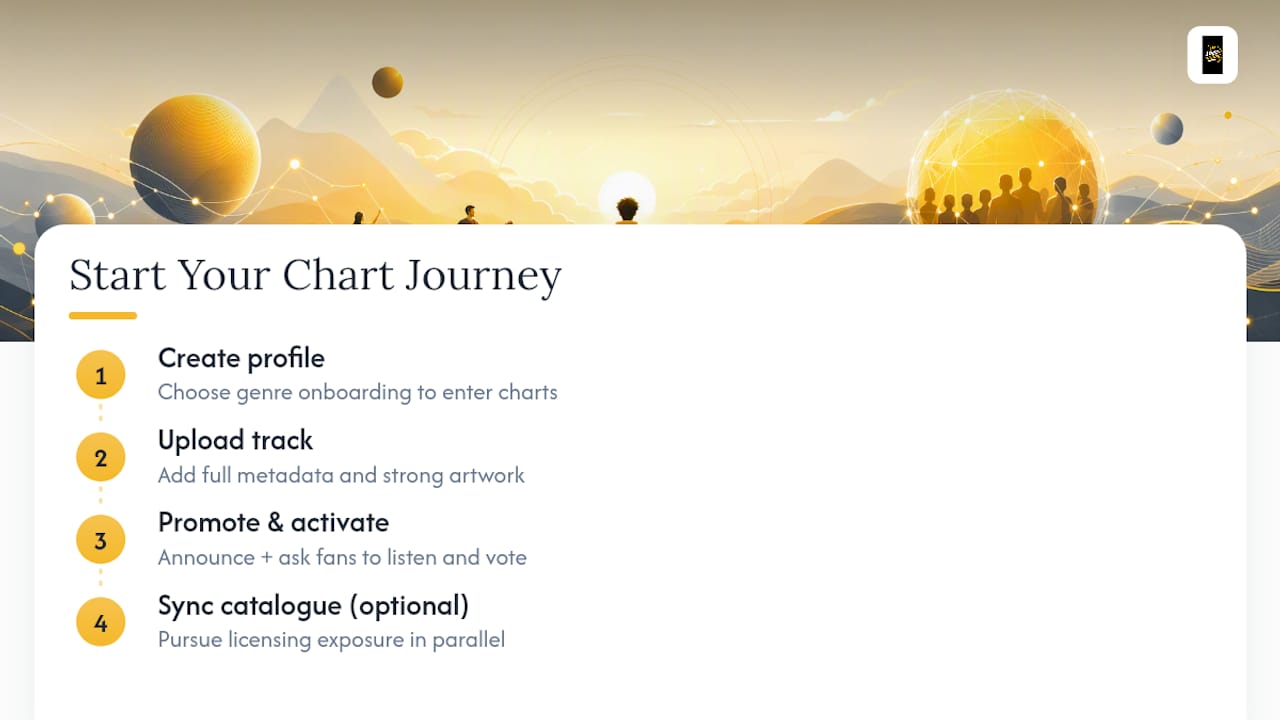The height and width of the screenshot is (720, 1280).
Task: Open the 'Upload track' step heading
Action: (235, 440)
